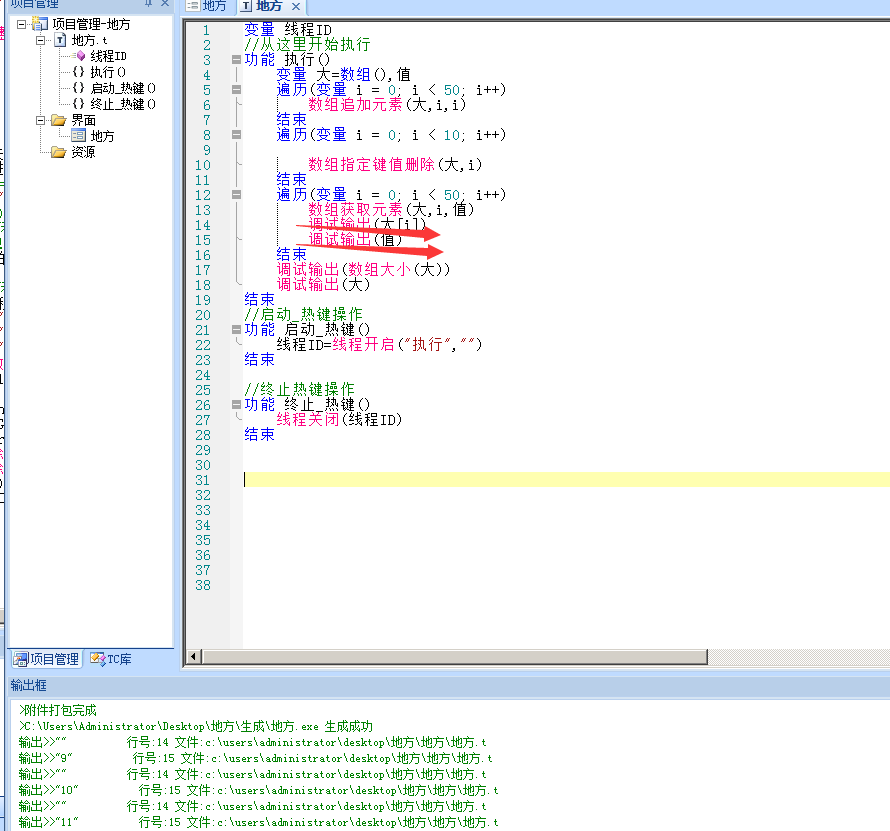Click the 界面 folder icon
The image size is (890, 831).
[x=58, y=120]
